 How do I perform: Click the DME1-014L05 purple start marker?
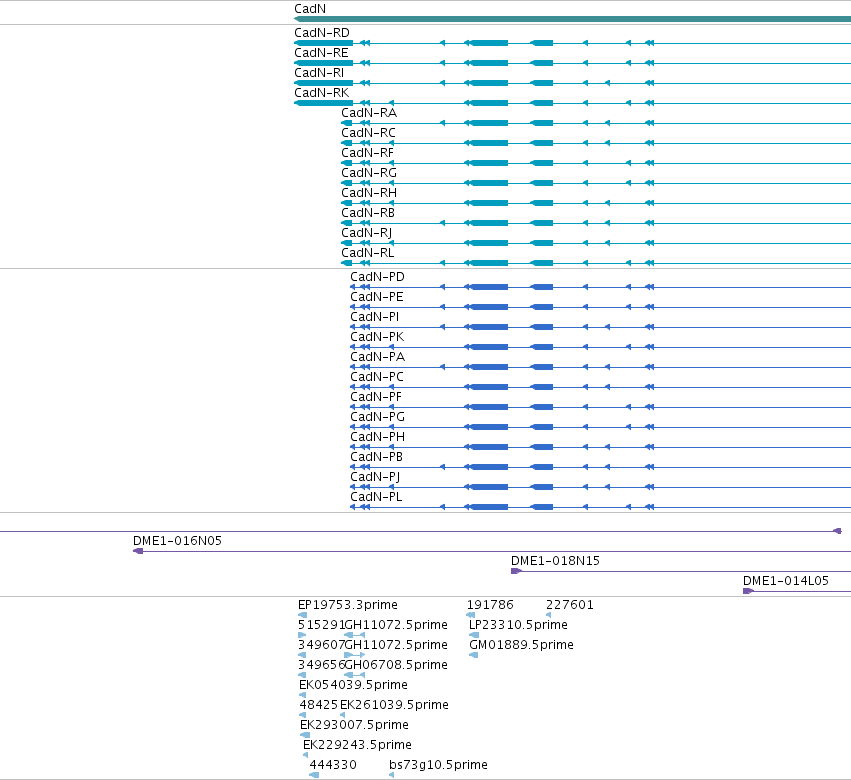coord(748,591)
